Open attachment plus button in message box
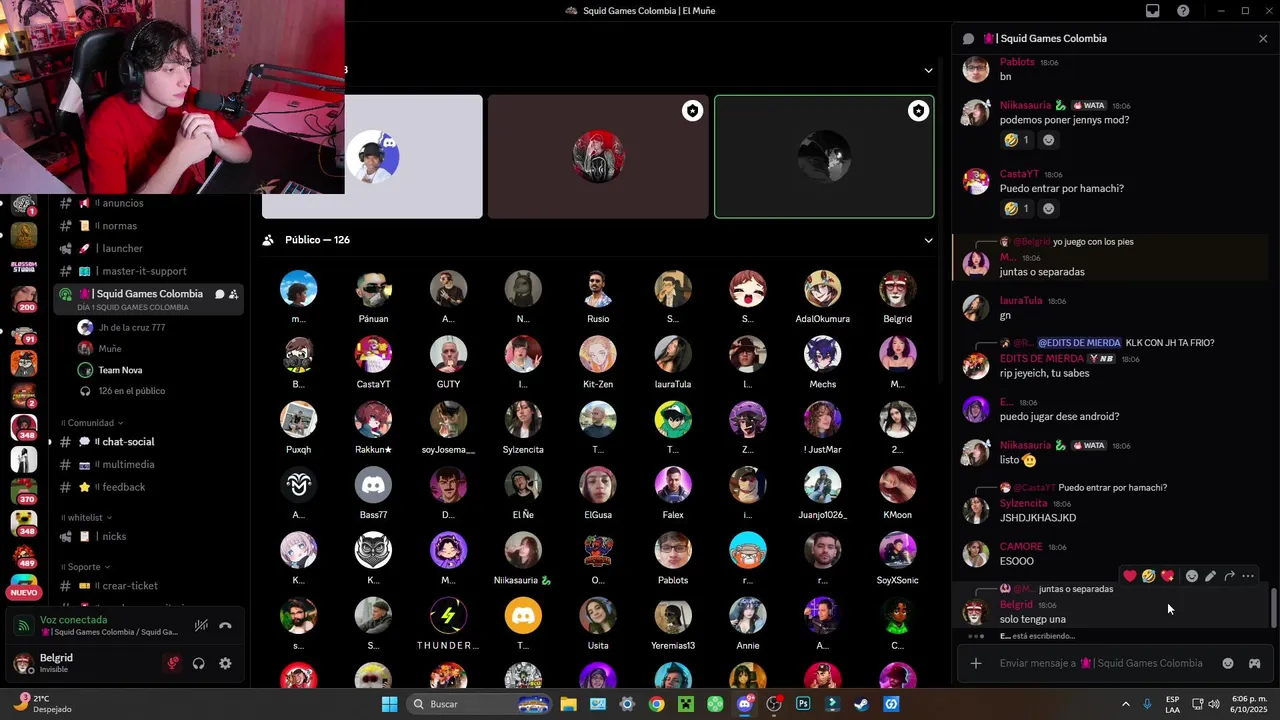 976,663
